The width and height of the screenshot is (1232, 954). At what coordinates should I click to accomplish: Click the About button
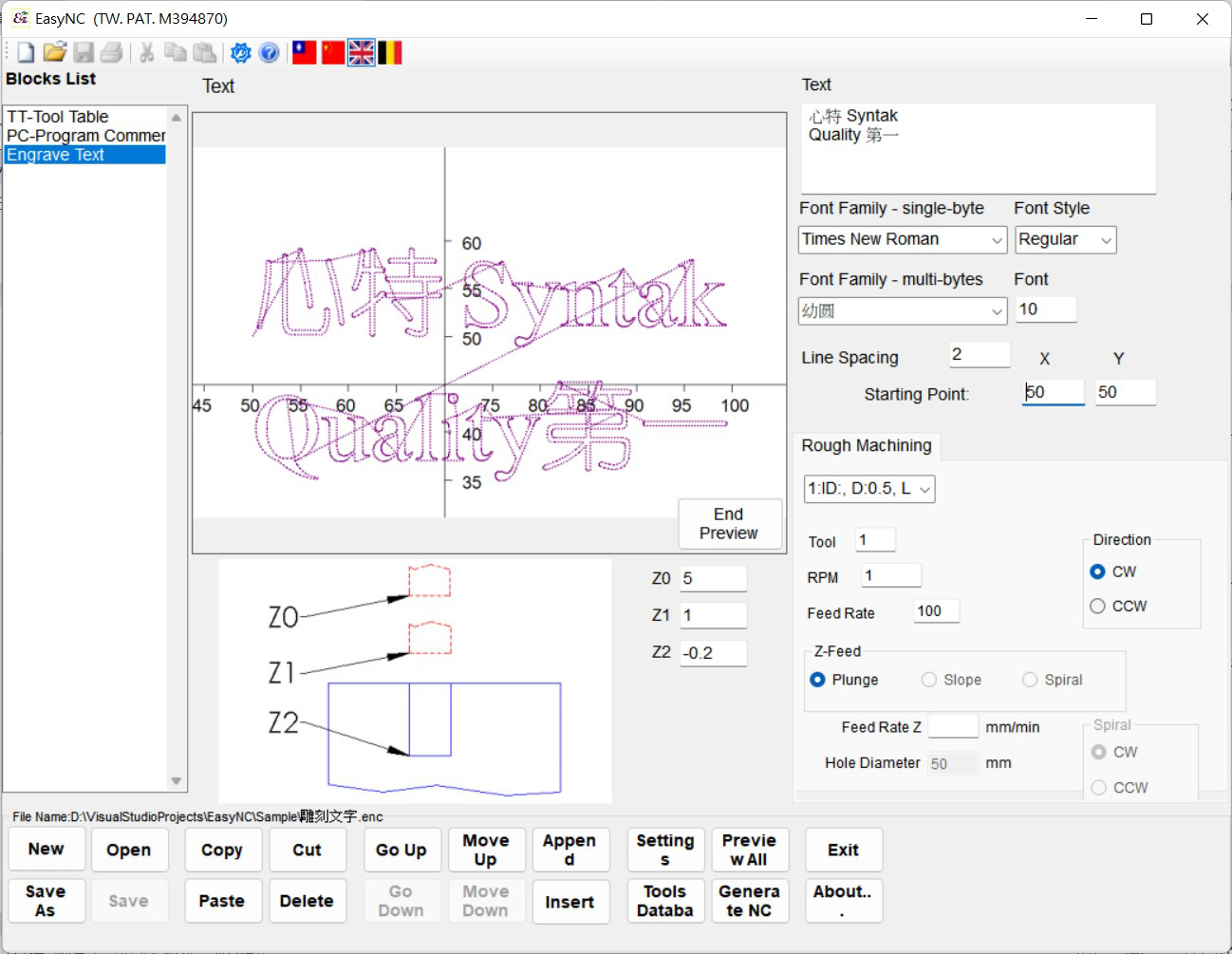(x=843, y=901)
